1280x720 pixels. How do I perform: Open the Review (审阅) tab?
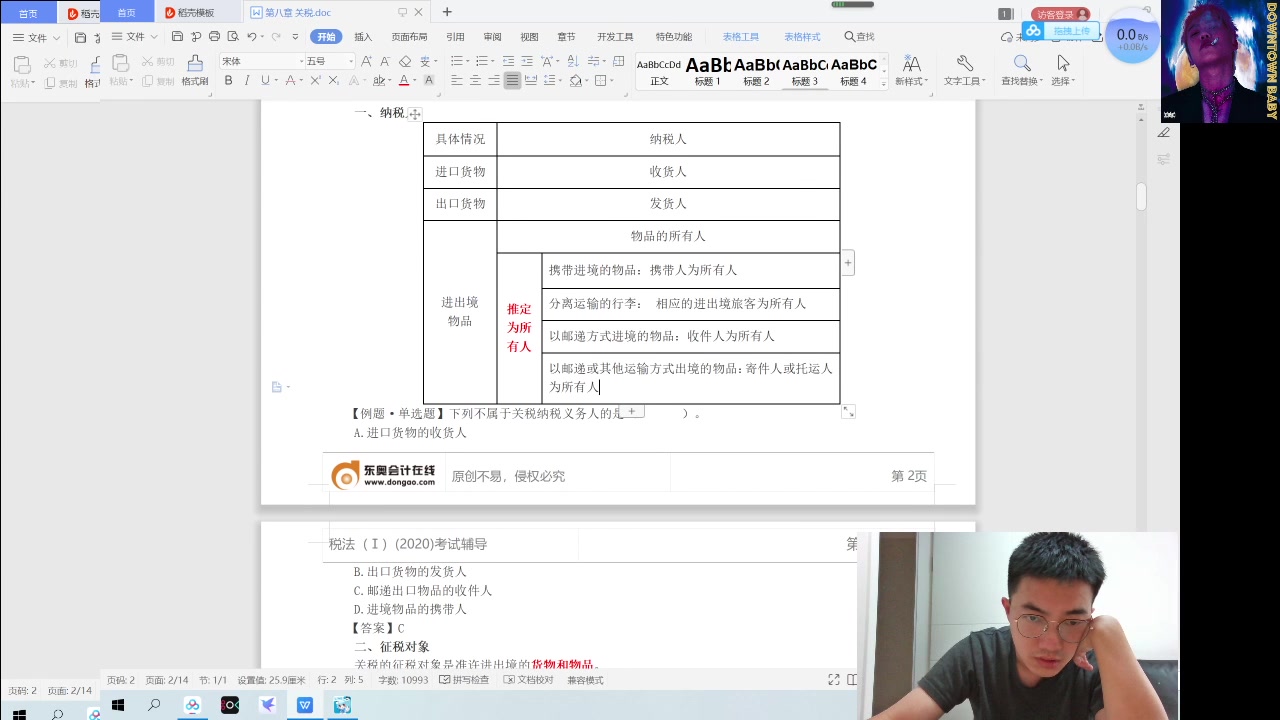[x=492, y=37]
